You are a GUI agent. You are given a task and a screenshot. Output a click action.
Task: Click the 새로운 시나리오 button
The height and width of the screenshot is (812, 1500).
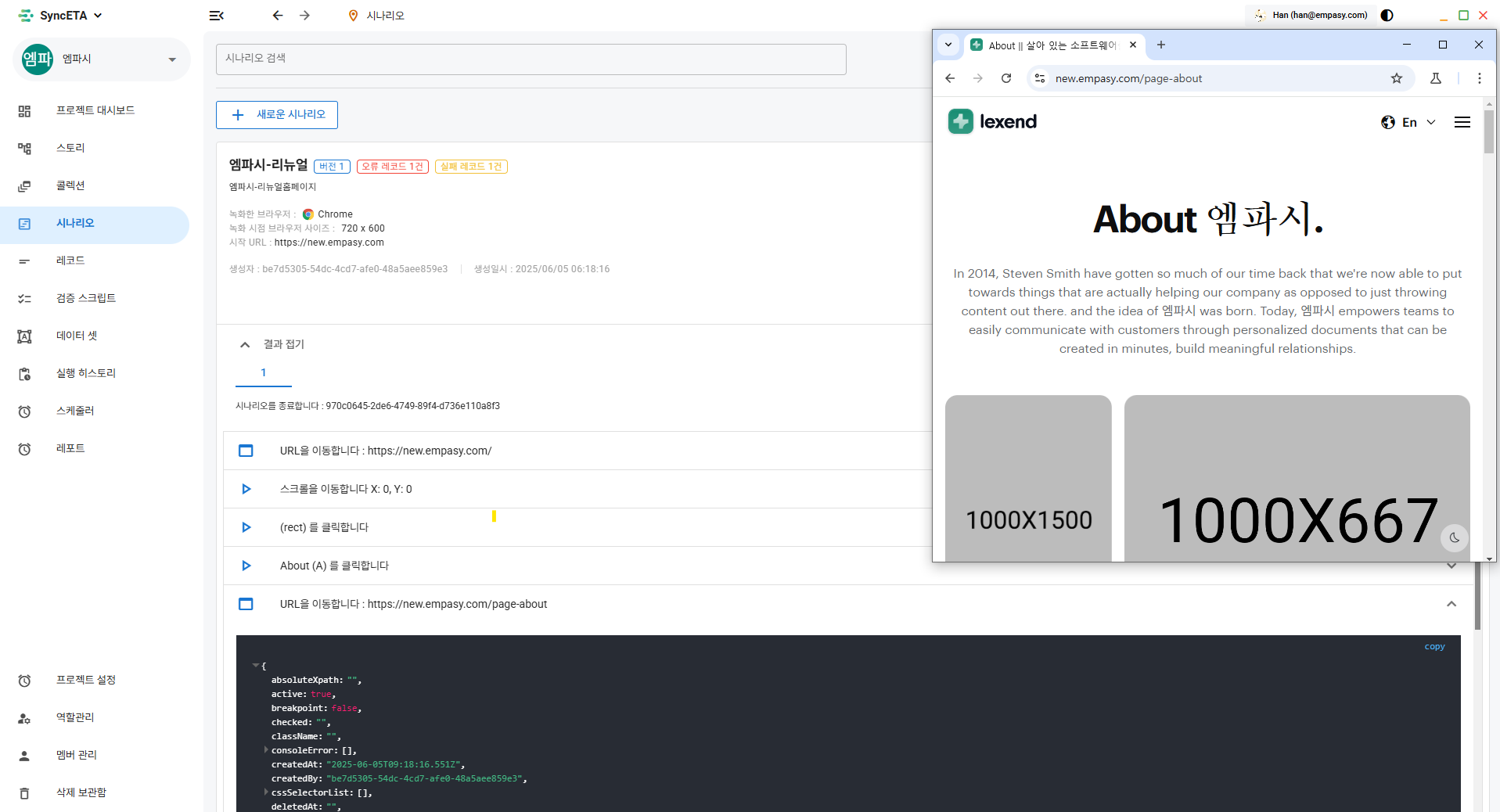click(277, 115)
